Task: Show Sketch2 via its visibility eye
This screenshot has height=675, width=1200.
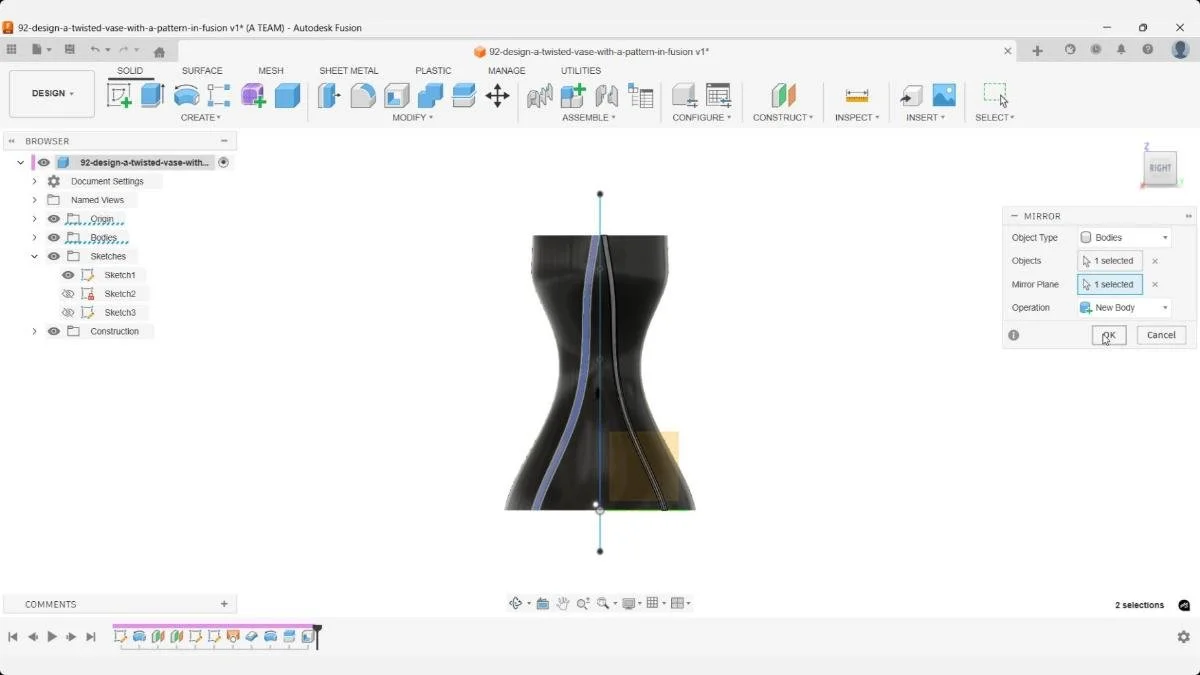Action: pyautogui.click(x=68, y=293)
